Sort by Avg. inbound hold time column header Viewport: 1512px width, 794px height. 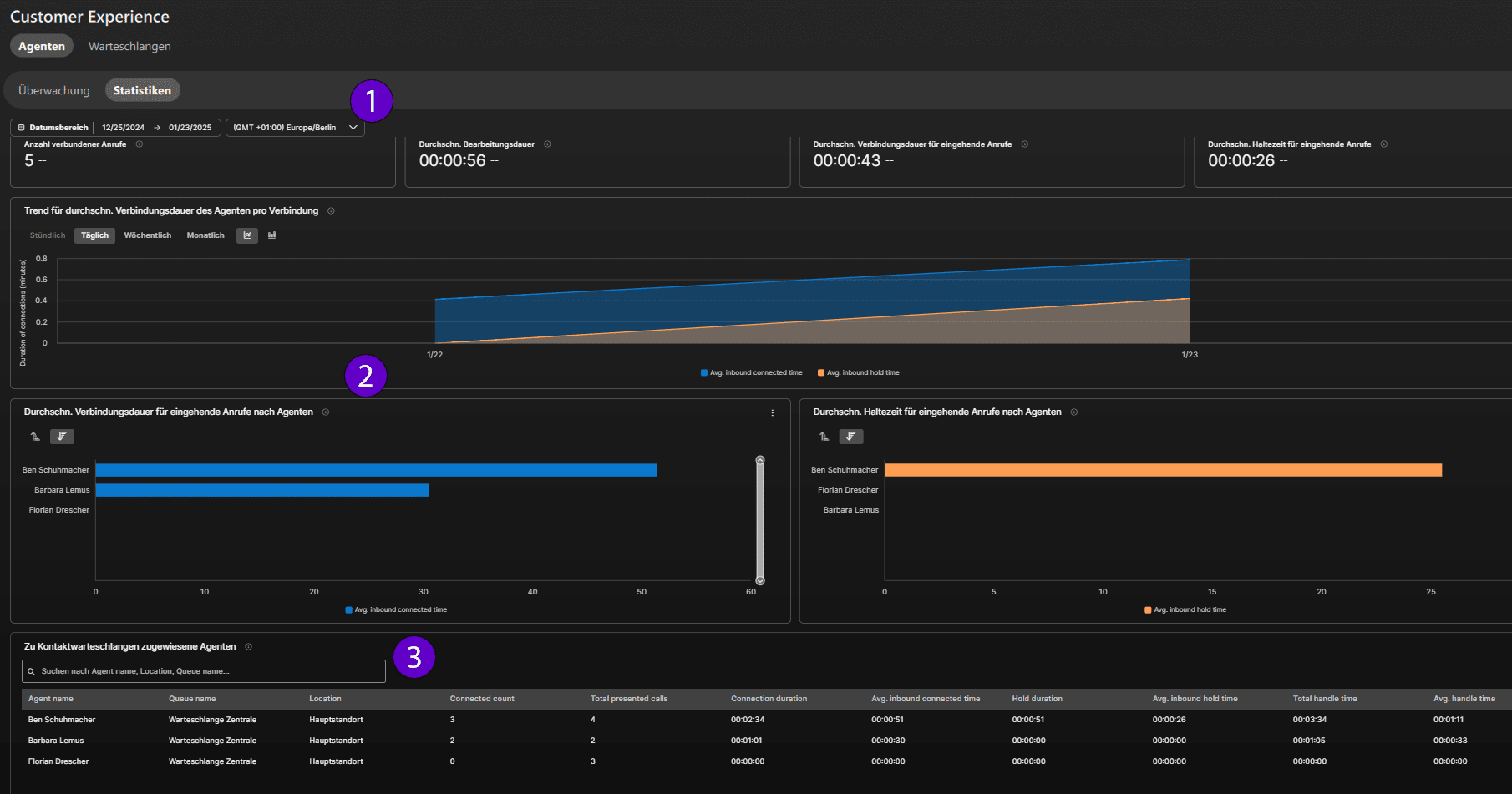[1195, 699]
